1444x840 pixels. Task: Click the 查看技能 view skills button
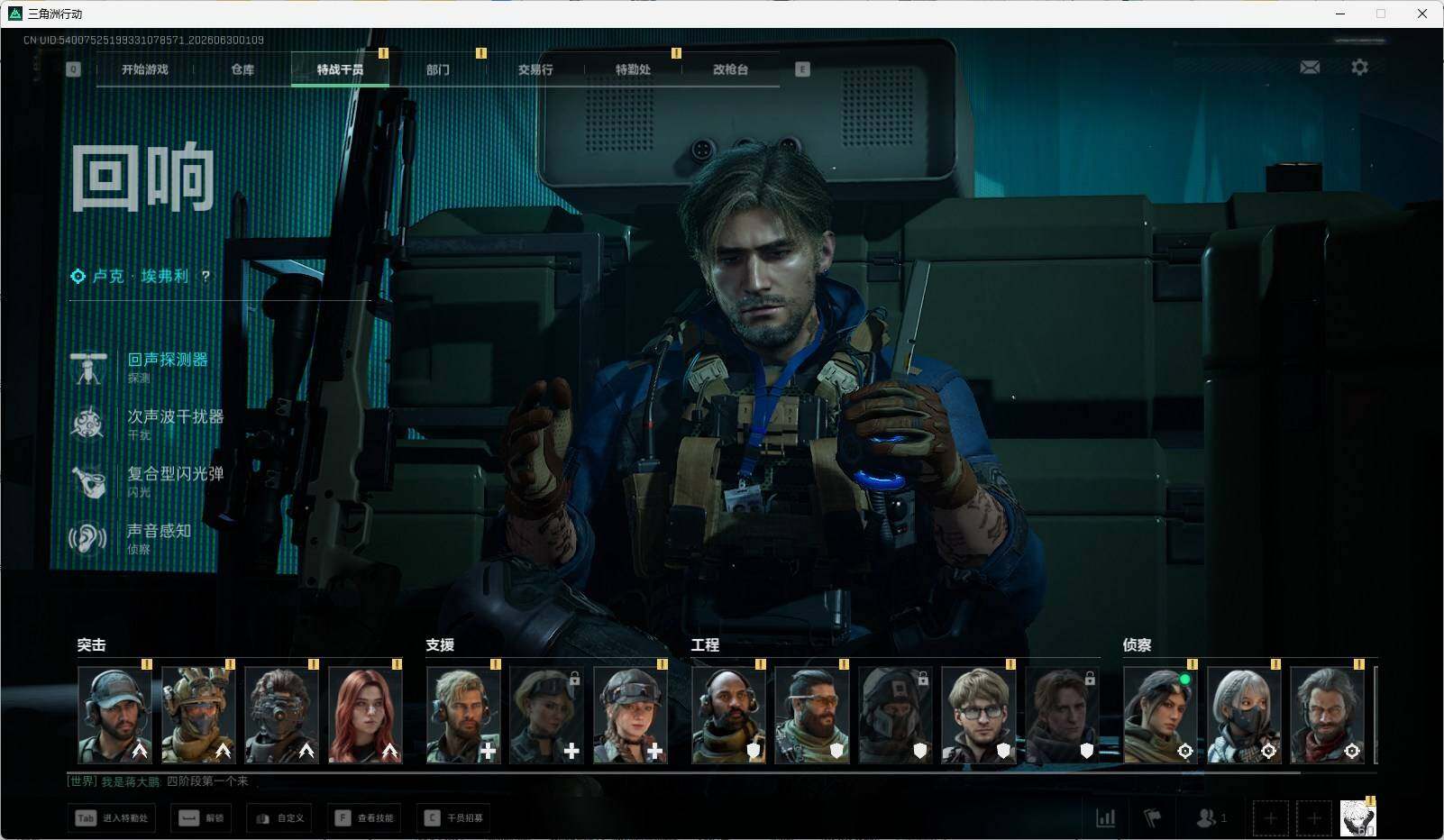365,818
